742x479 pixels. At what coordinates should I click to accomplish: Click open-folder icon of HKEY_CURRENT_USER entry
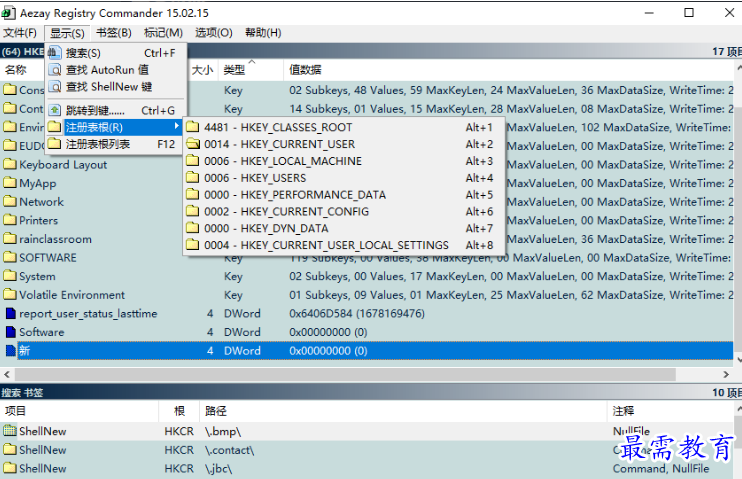(193, 144)
